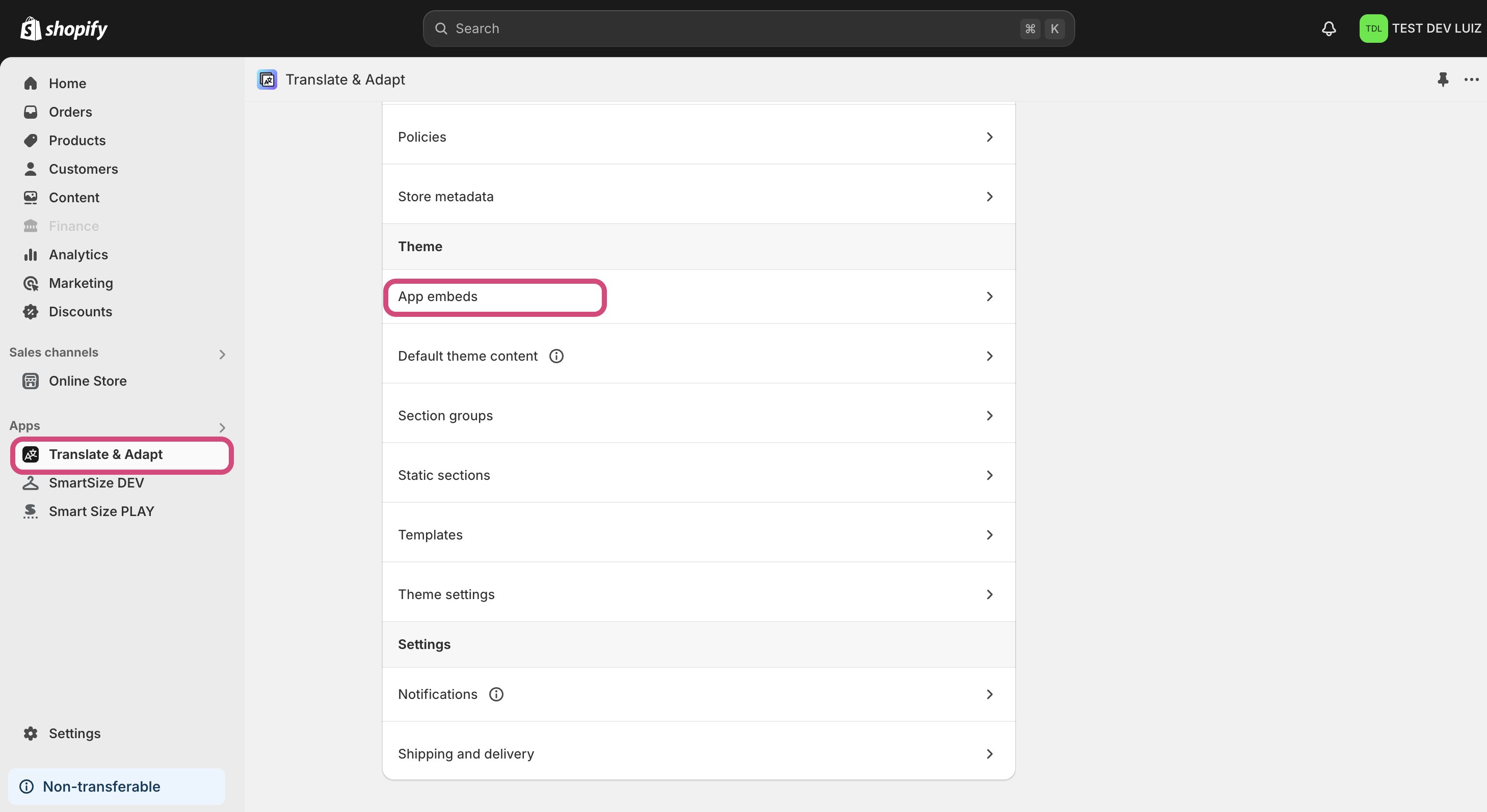Click the Marketing target icon

pos(31,283)
